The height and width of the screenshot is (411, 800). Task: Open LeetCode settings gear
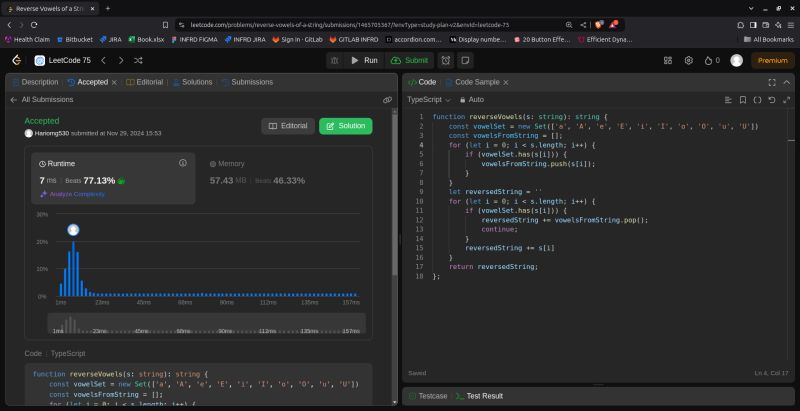[x=688, y=60]
